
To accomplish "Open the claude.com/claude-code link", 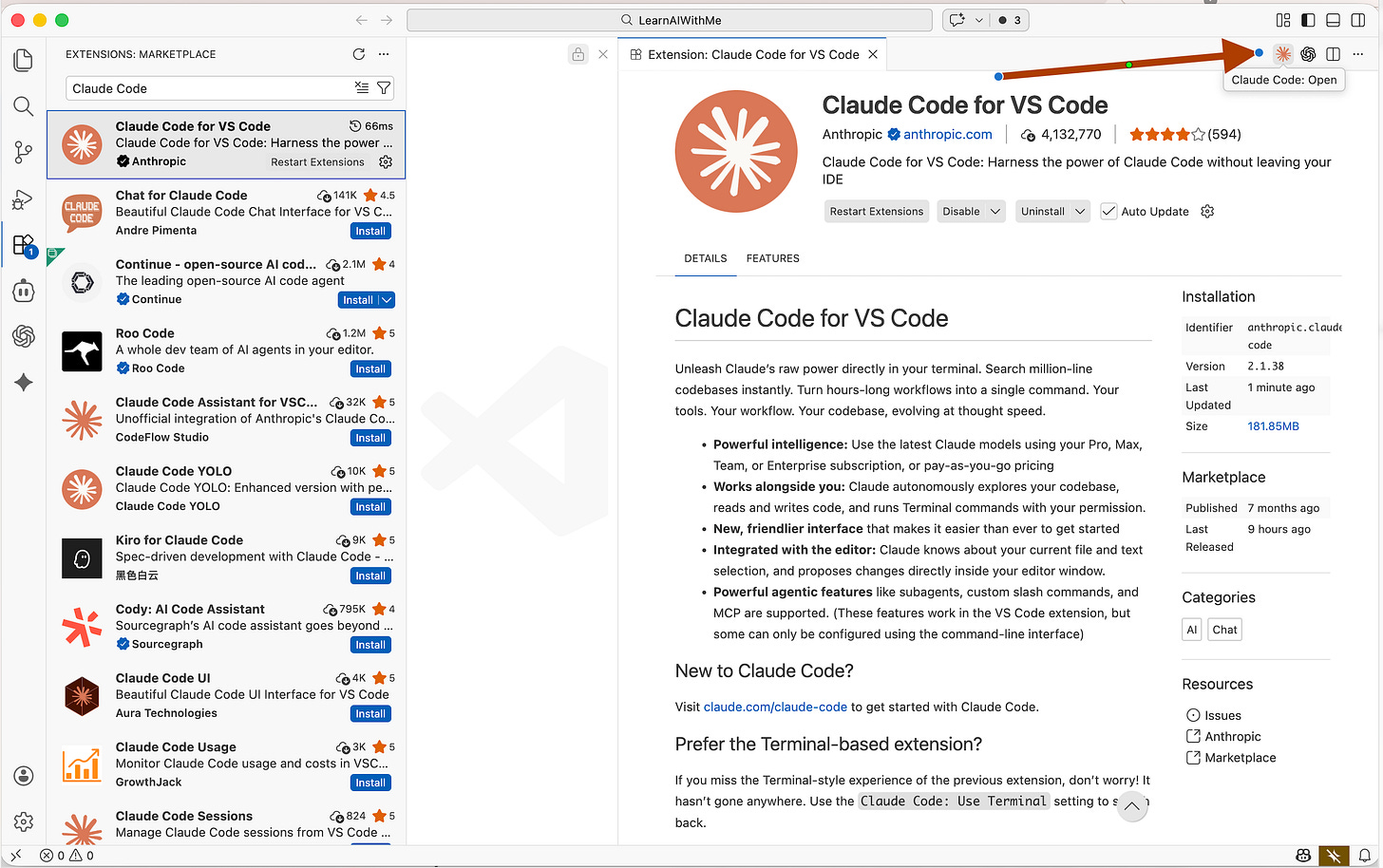I will tap(775, 707).
